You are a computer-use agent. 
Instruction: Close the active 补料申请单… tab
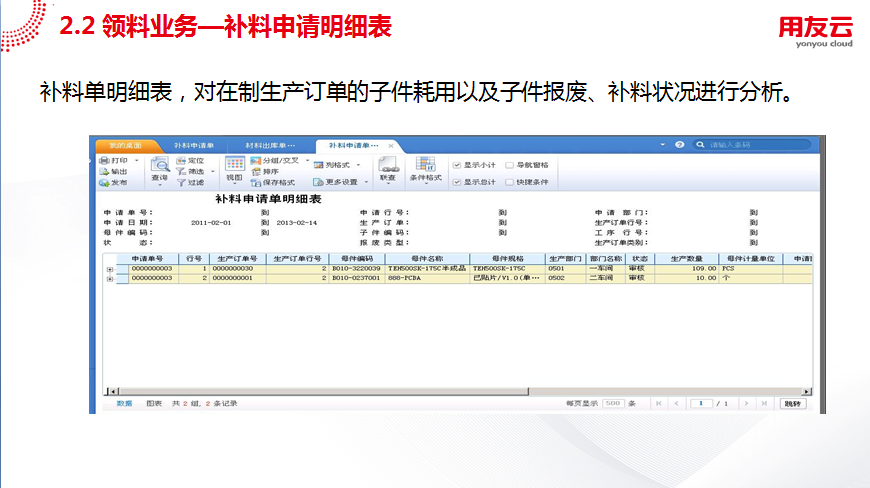point(391,145)
